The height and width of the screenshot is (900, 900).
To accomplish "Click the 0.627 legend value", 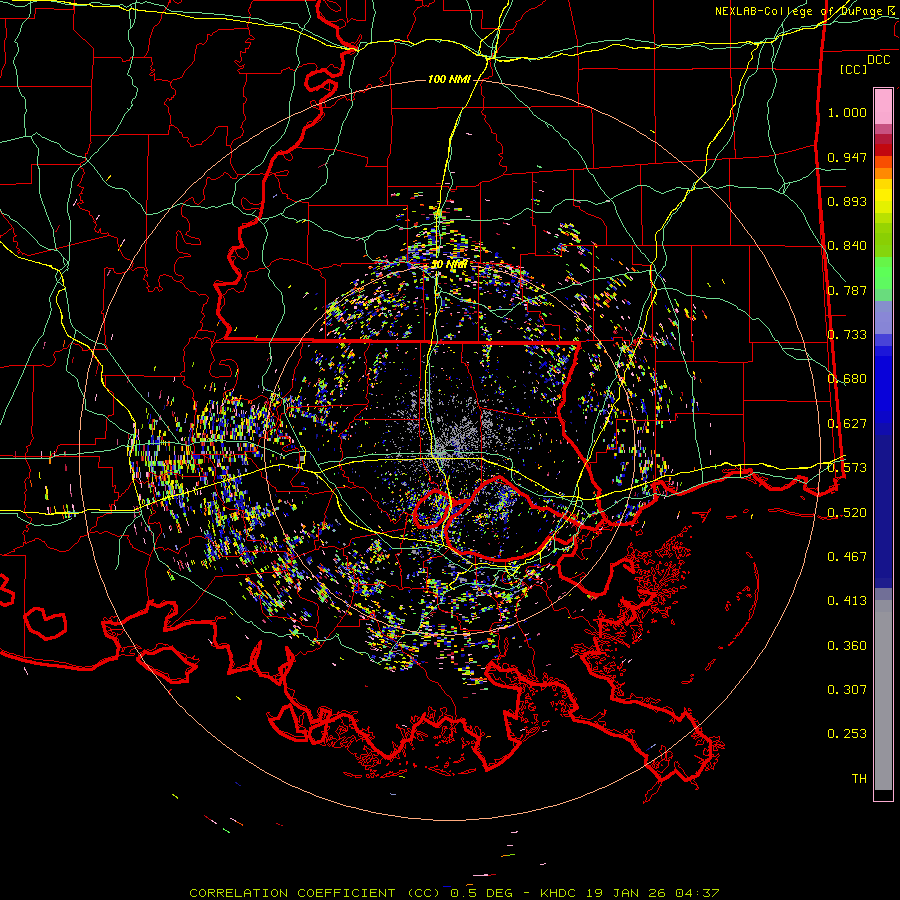I will point(847,424).
